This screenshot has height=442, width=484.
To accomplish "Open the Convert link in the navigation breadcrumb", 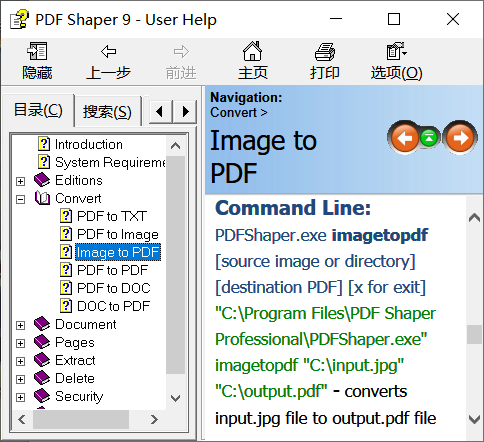I will 234,112.
